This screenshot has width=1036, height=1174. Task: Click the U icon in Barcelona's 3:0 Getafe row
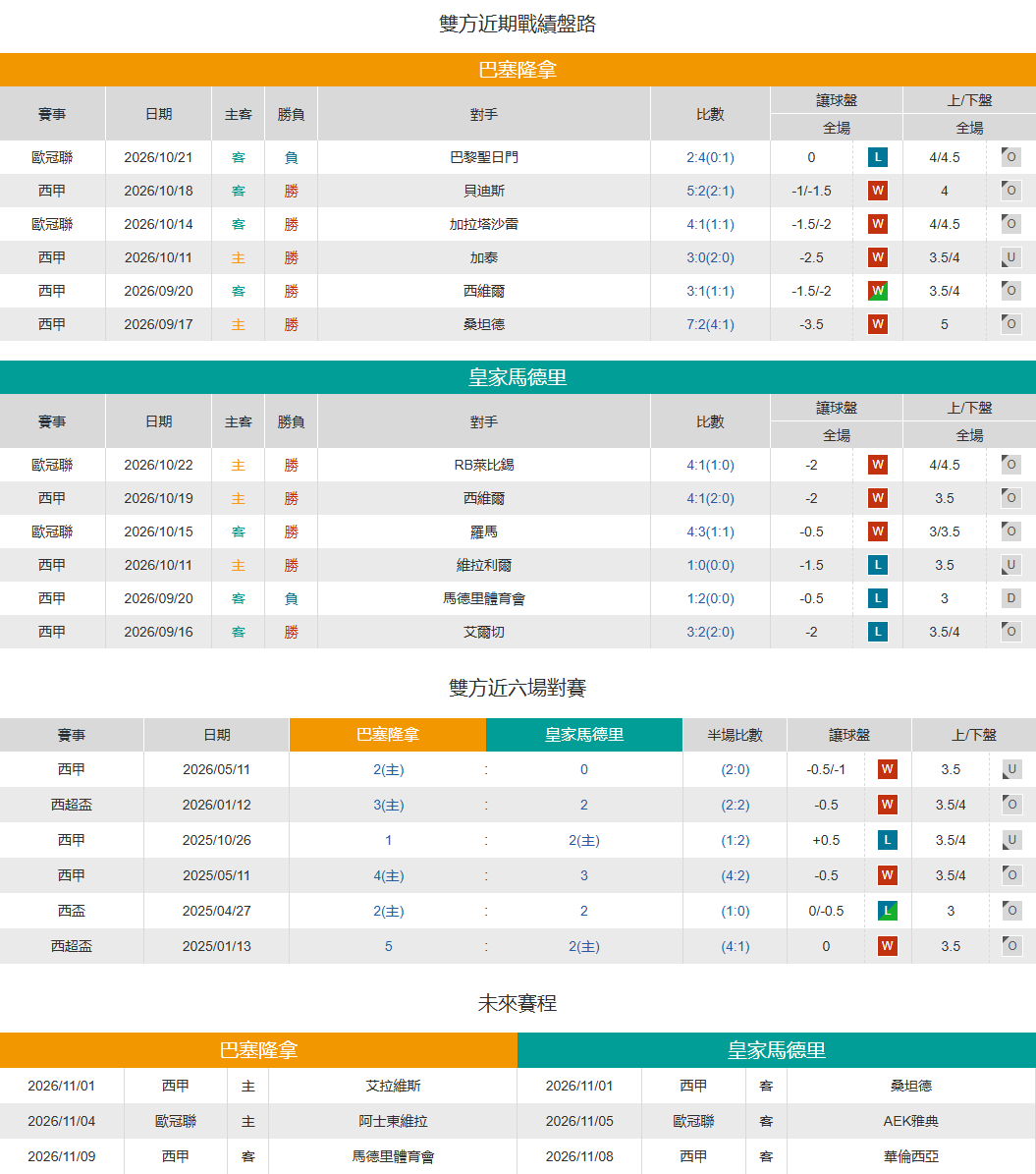tap(1010, 257)
